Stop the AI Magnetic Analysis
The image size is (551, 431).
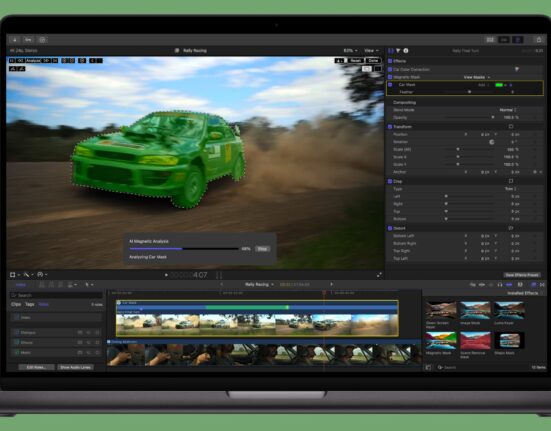pyautogui.click(x=262, y=249)
